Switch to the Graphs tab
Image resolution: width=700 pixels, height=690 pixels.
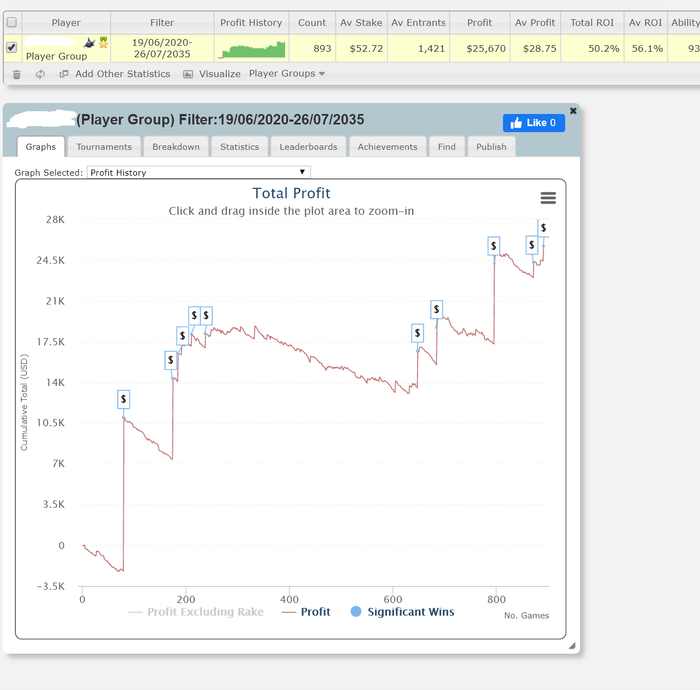41,147
